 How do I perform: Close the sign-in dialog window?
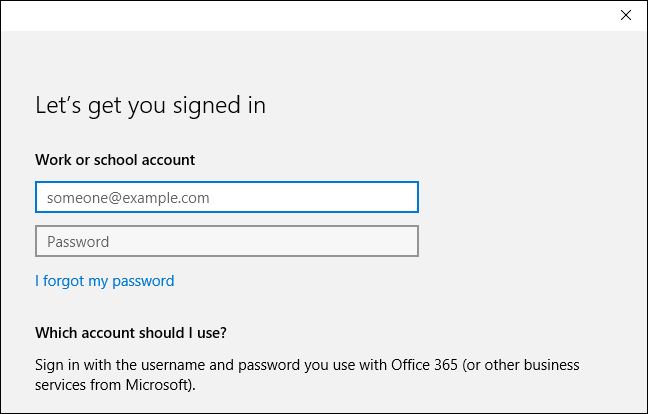coord(625,15)
